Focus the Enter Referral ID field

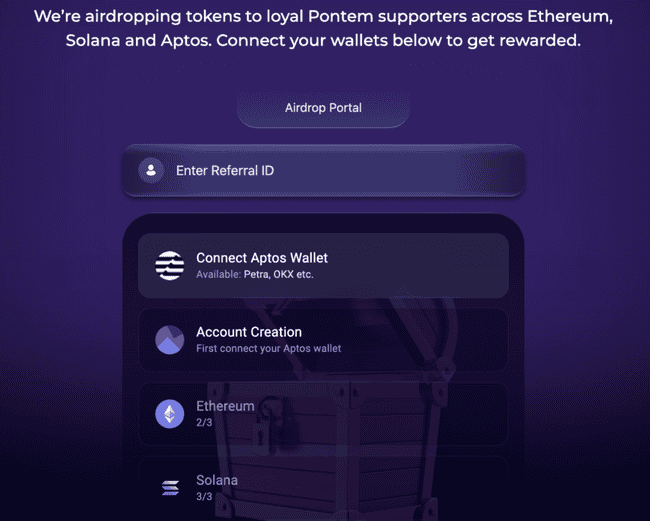point(323,170)
